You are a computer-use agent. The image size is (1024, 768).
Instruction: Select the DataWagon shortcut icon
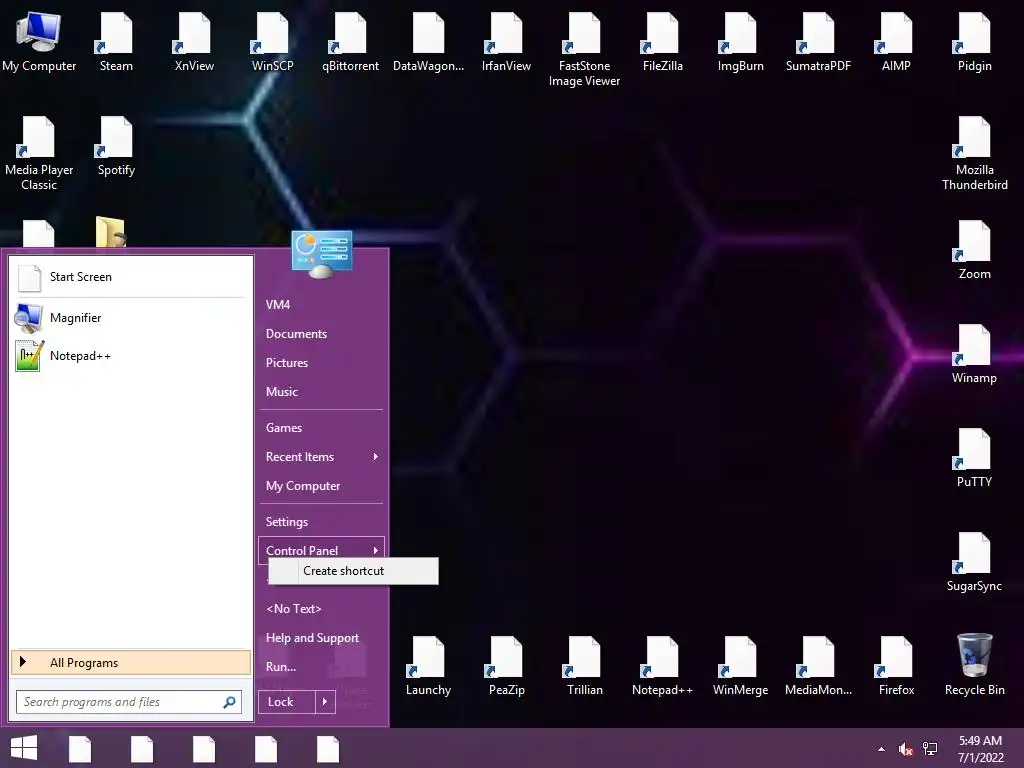click(x=428, y=42)
